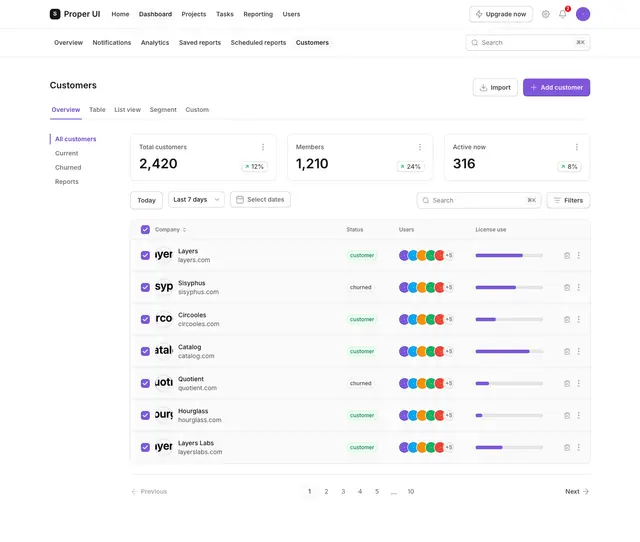
Task: Uncheck the Layers Labs row checkbox
Action: (x=145, y=447)
